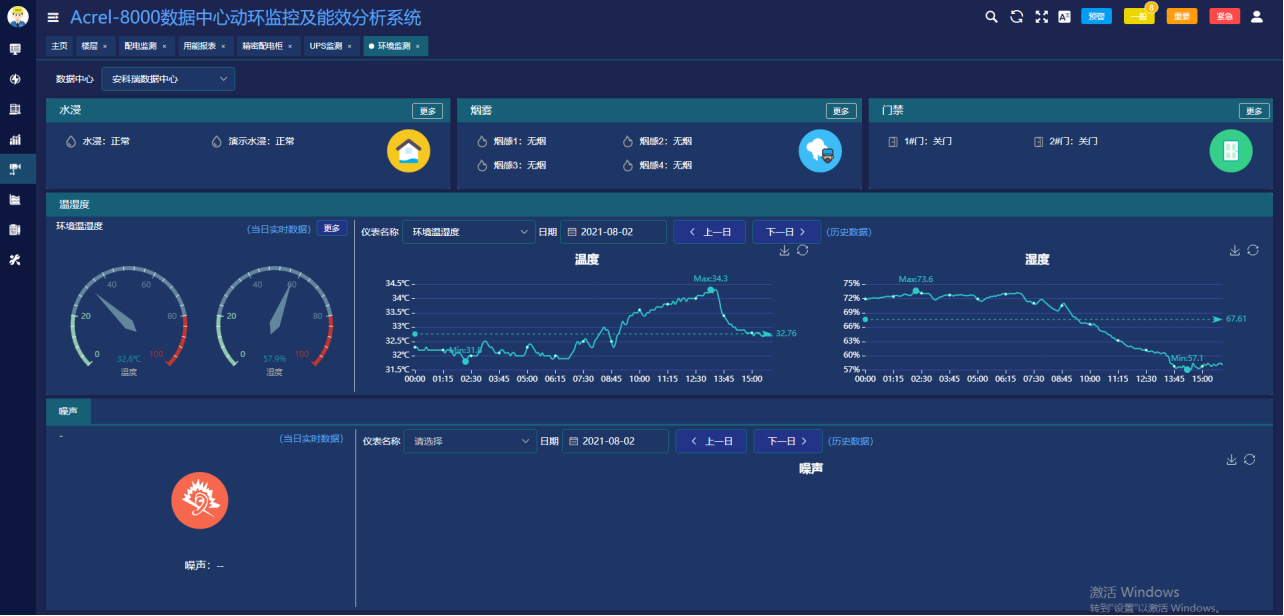
Task: Click the blue smoke detector cloud icon
Action: [820, 151]
